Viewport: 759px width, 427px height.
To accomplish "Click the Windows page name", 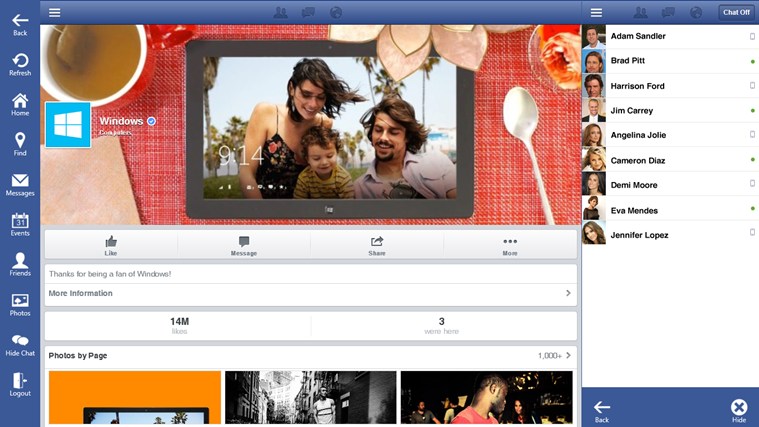I will pos(121,121).
